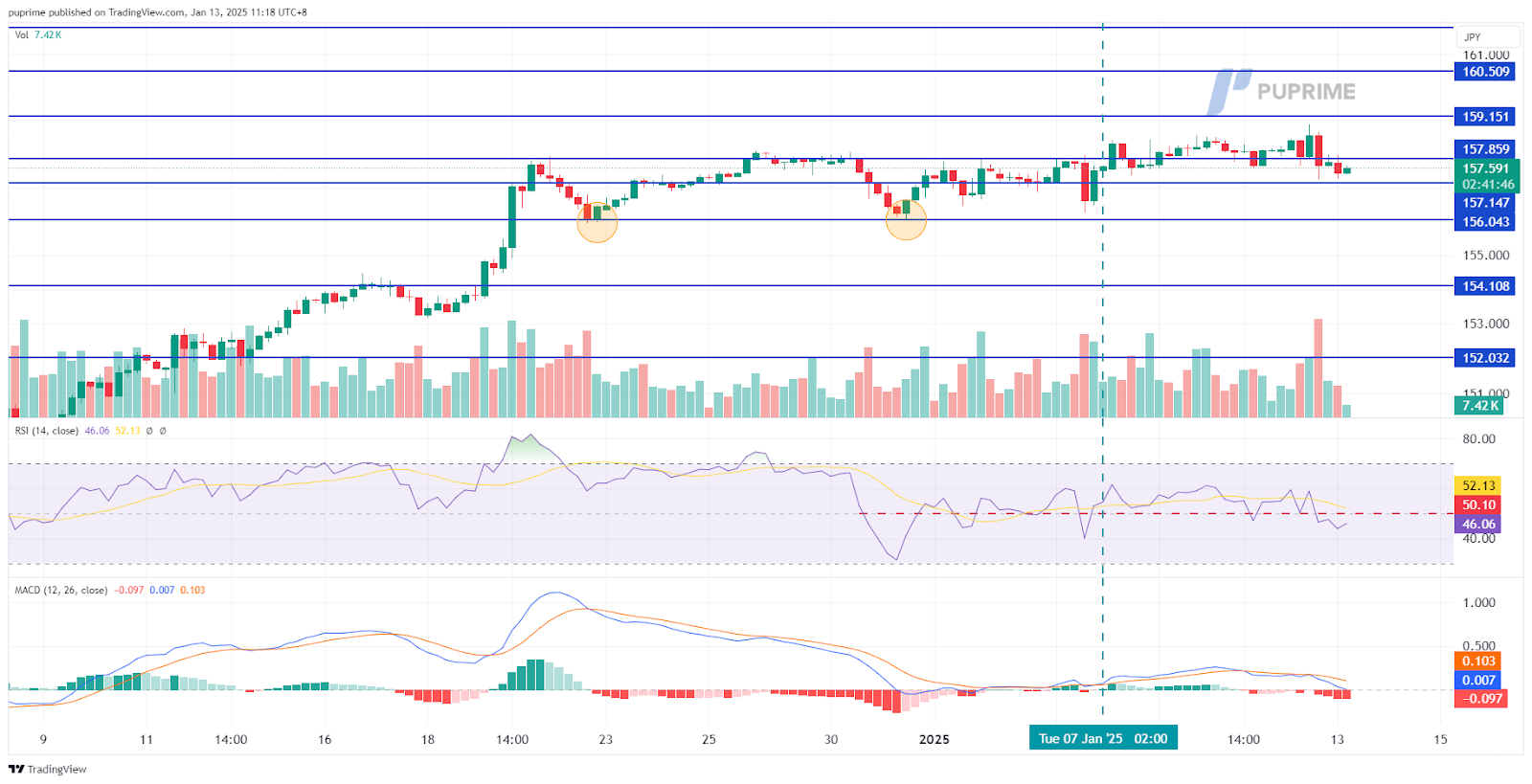The height and width of the screenshot is (784, 1532).
Task: Click date 15 on the time axis
Action: [1440, 739]
